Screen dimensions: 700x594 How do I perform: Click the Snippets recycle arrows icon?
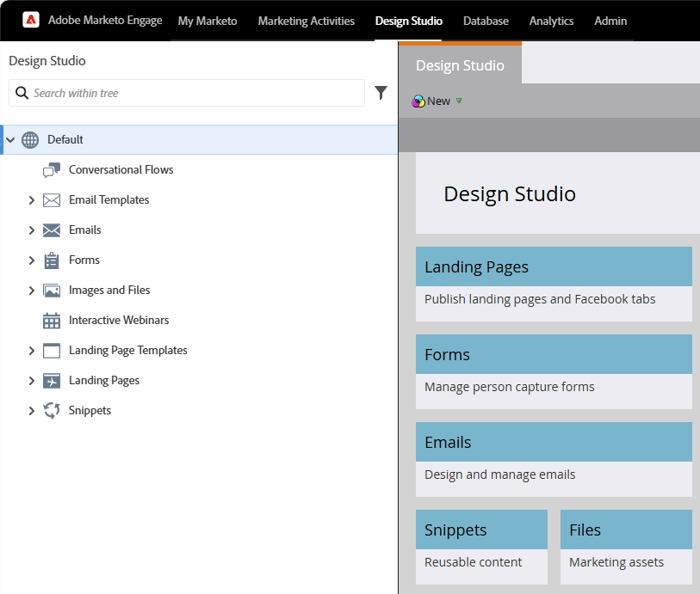coord(51,411)
